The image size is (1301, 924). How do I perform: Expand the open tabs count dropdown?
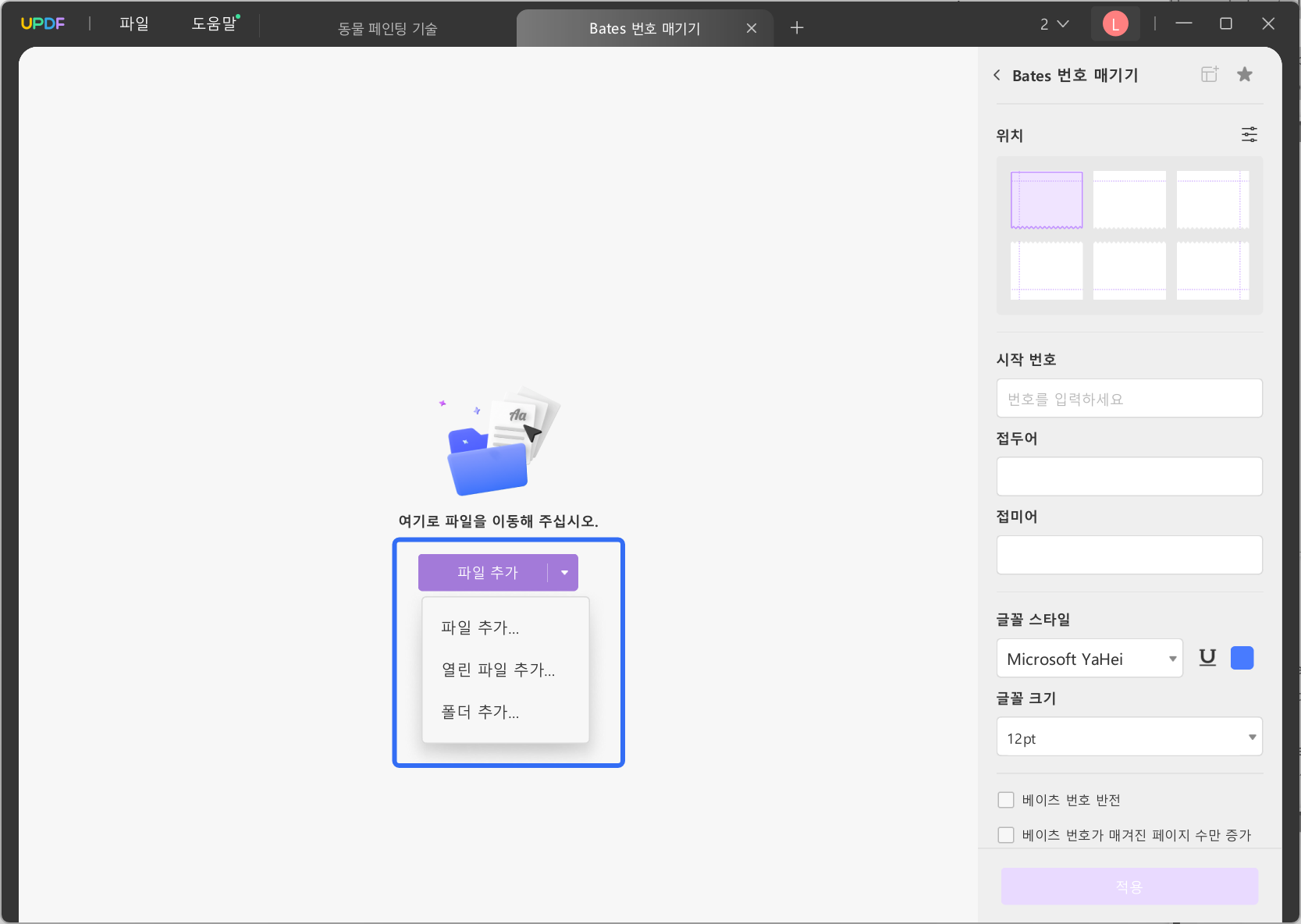click(x=1054, y=24)
